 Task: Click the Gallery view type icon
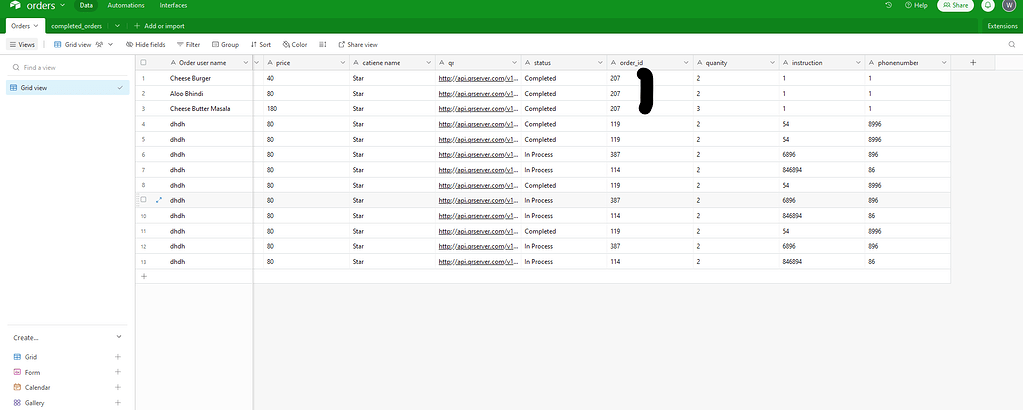[x=18, y=403]
